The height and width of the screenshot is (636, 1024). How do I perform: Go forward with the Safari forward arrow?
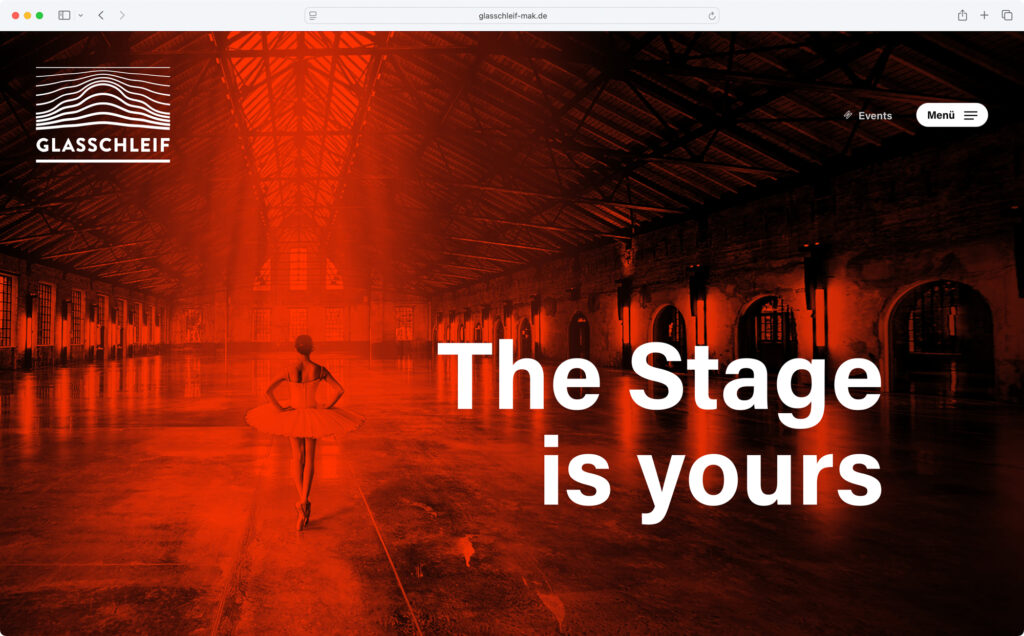(x=122, y=15)
